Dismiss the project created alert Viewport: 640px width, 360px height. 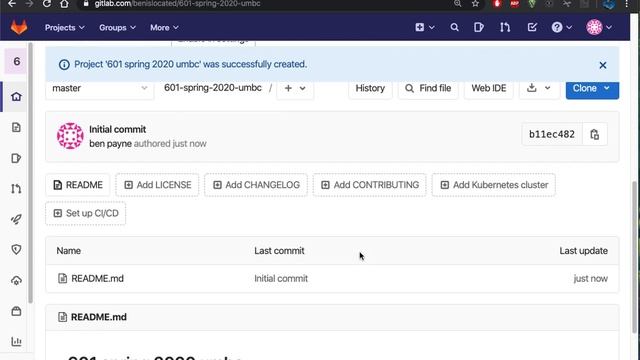click(x=602, y=65)
